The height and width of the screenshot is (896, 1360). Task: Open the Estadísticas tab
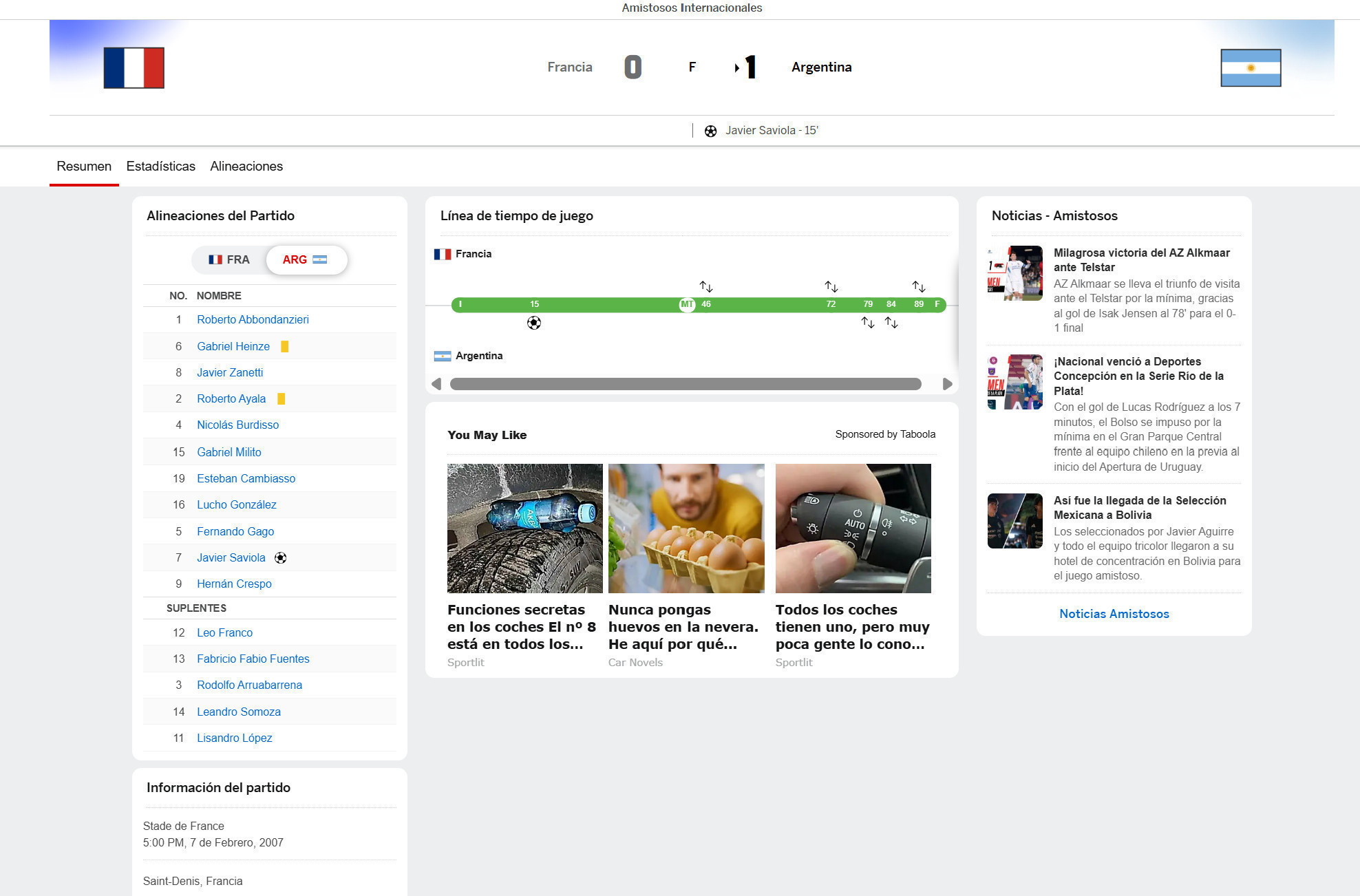[160, 166]
